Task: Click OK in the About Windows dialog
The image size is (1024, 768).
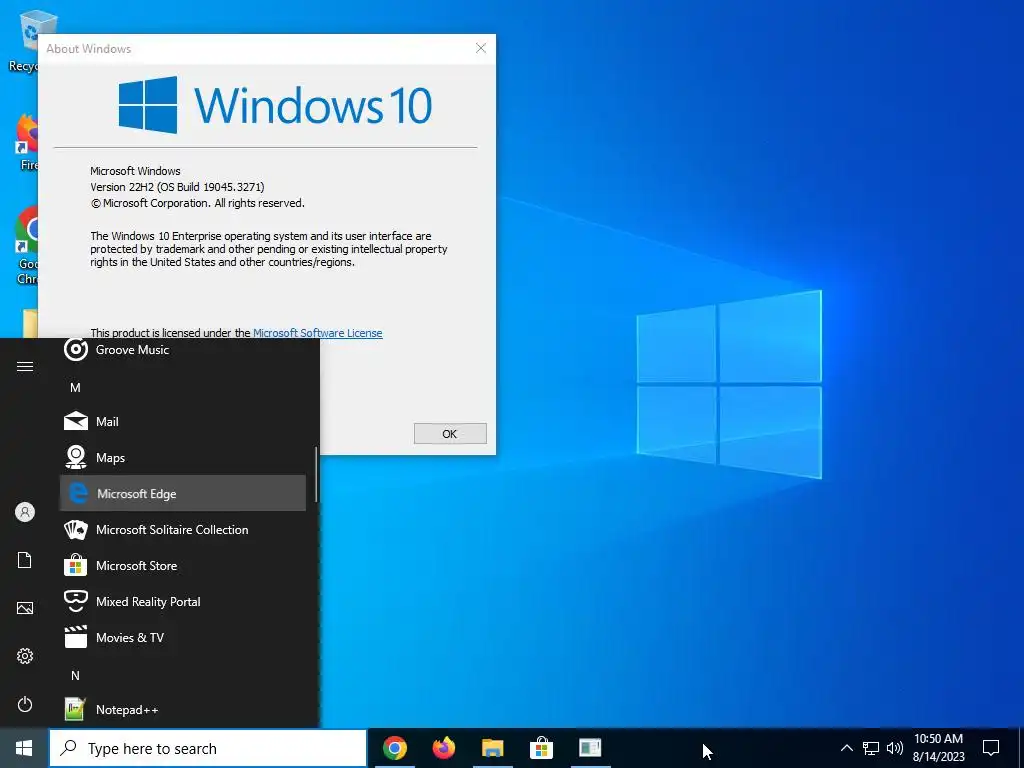Action: pyautogui.click(x=450, y=434)
